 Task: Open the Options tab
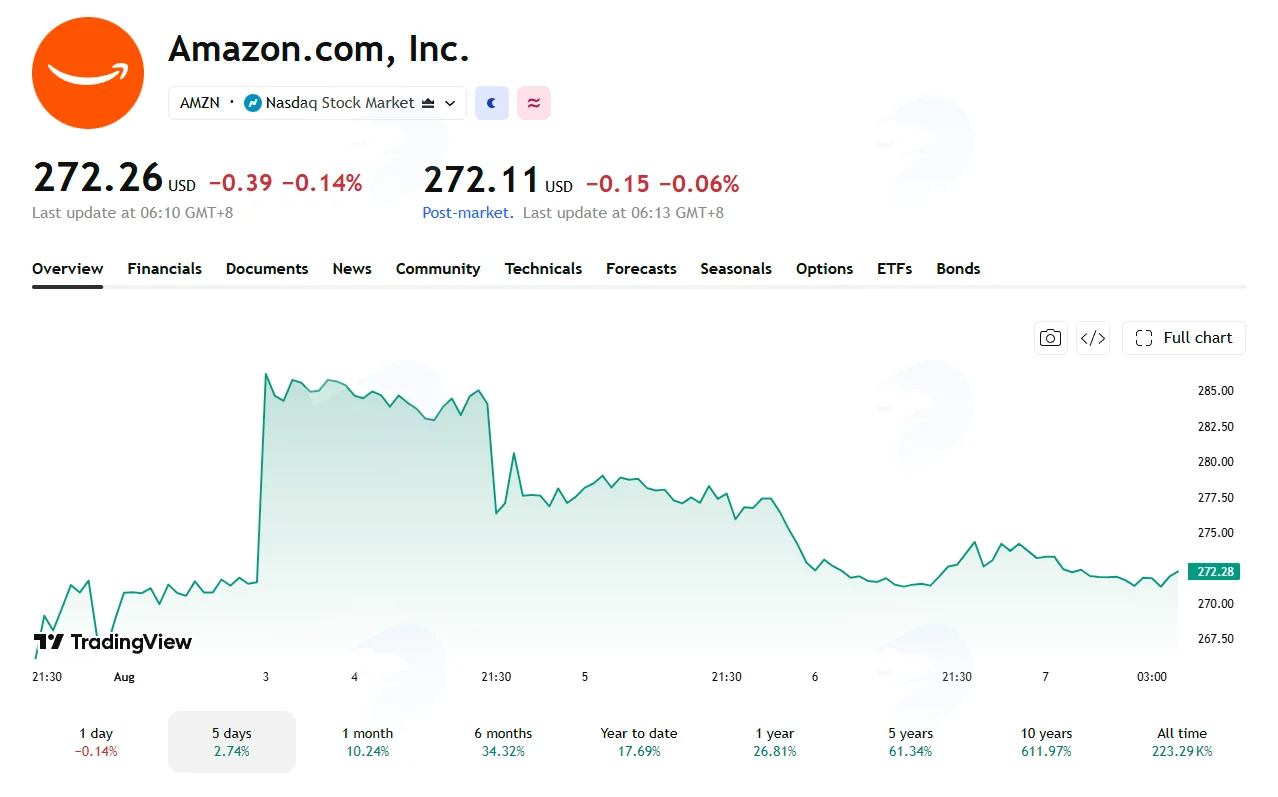point(825,269)
